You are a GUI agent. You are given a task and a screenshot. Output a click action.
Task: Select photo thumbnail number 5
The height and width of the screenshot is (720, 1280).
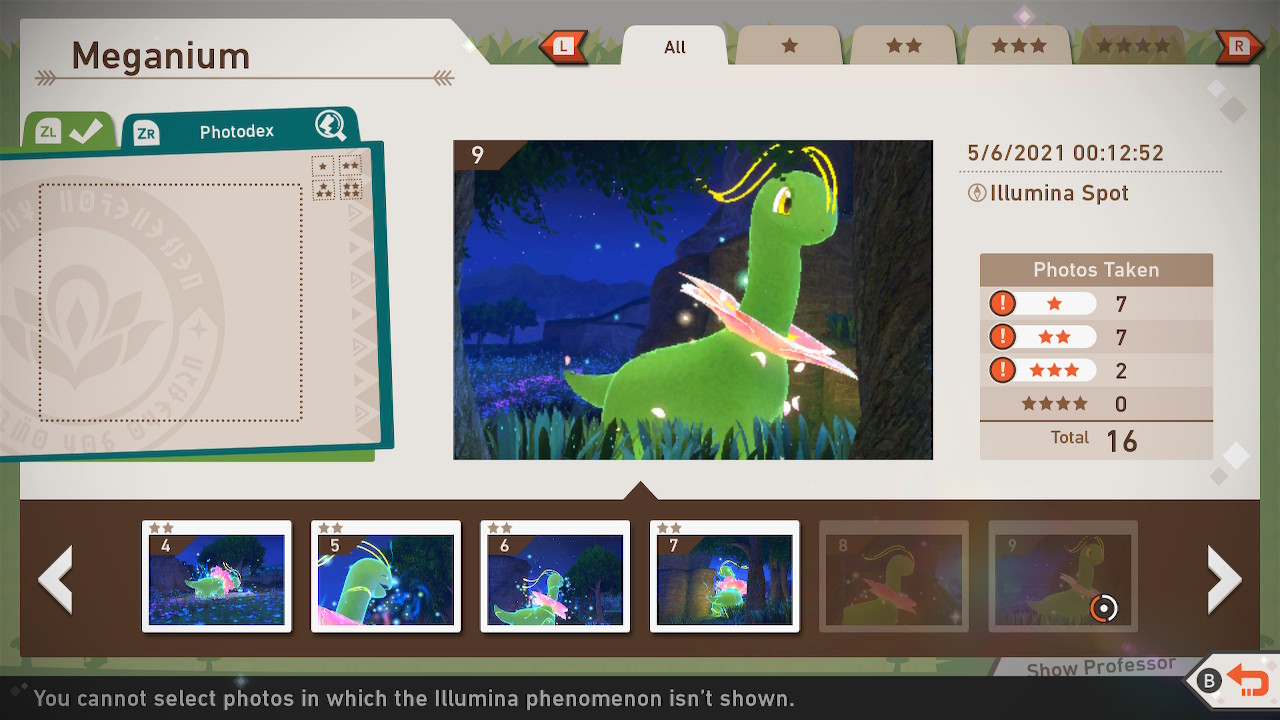pos(386,576)
